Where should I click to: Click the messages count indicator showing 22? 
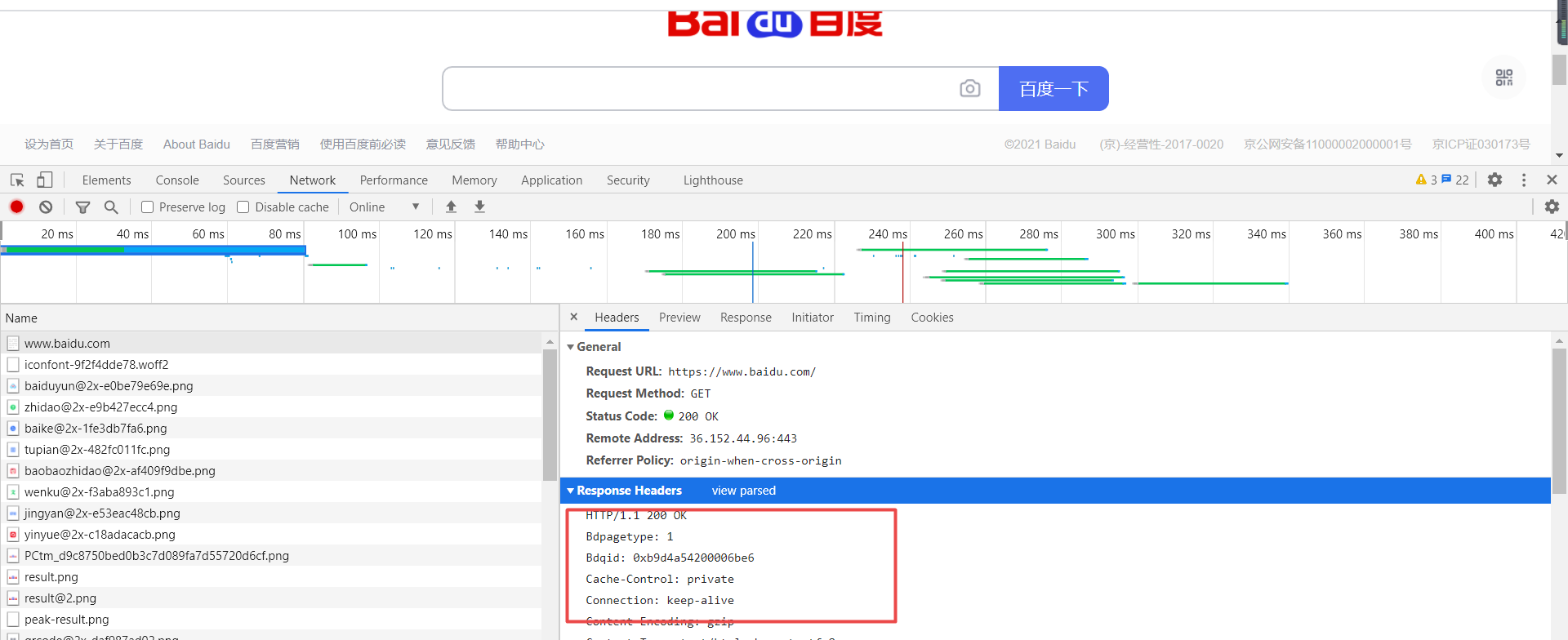click(x=1455, y=180)
